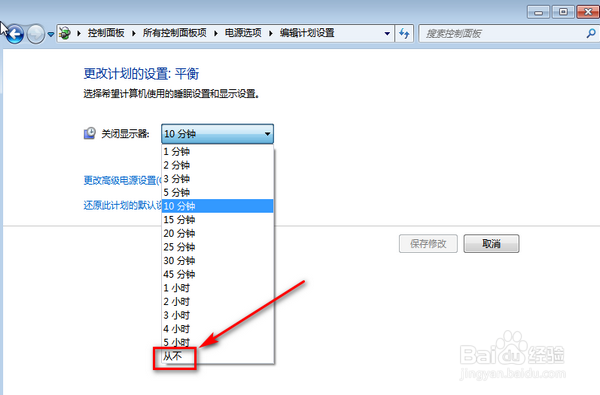Image resolution: width=600 pixels, height=395 pixels.
Task: Click the Forward navigation arrow
Action: (36, 34)
